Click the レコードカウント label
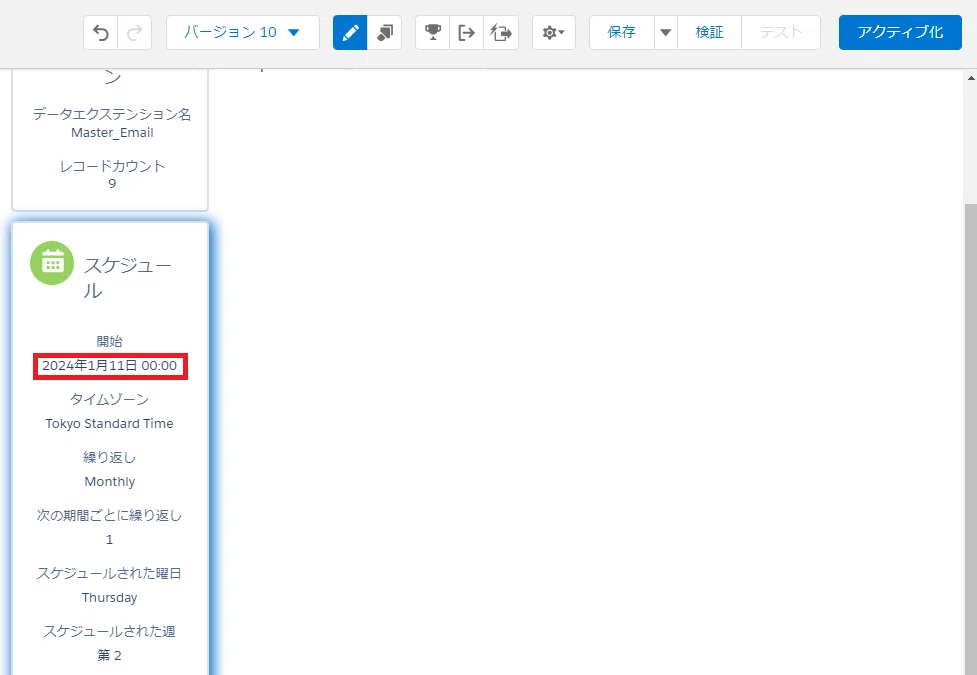977x675 pixels. click(112, 166)
